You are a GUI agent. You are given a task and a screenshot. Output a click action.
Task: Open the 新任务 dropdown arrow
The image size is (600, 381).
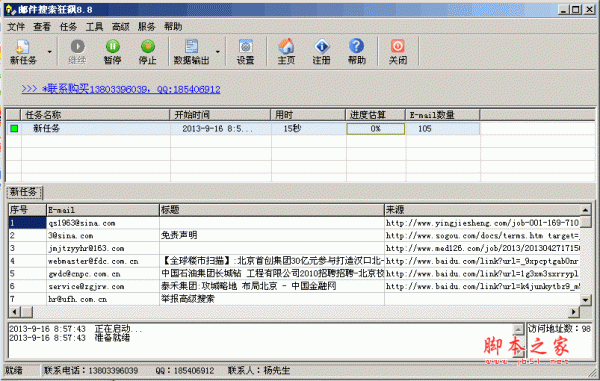(49, 52)
